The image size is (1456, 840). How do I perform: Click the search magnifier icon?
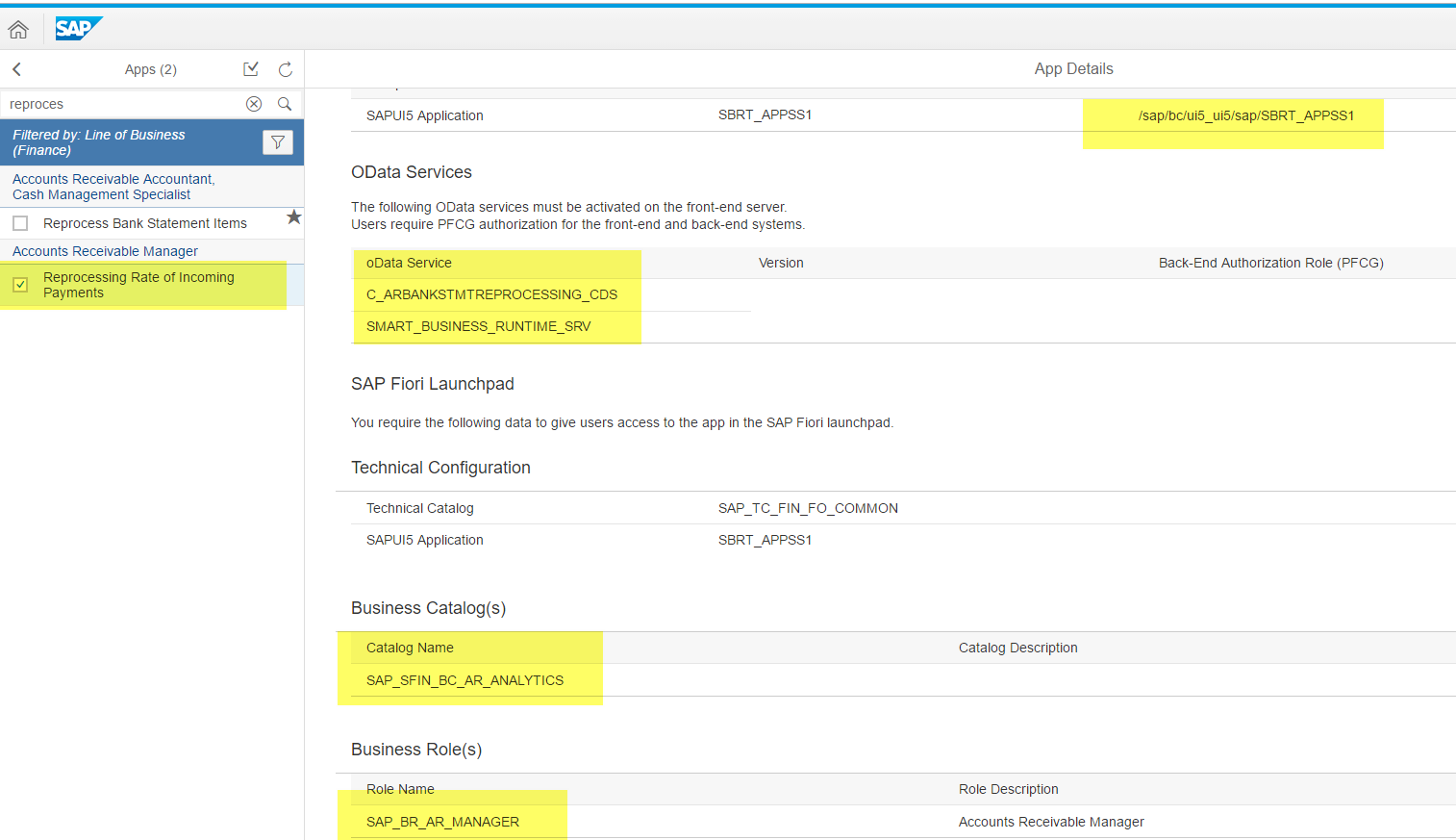pos(285,104)
